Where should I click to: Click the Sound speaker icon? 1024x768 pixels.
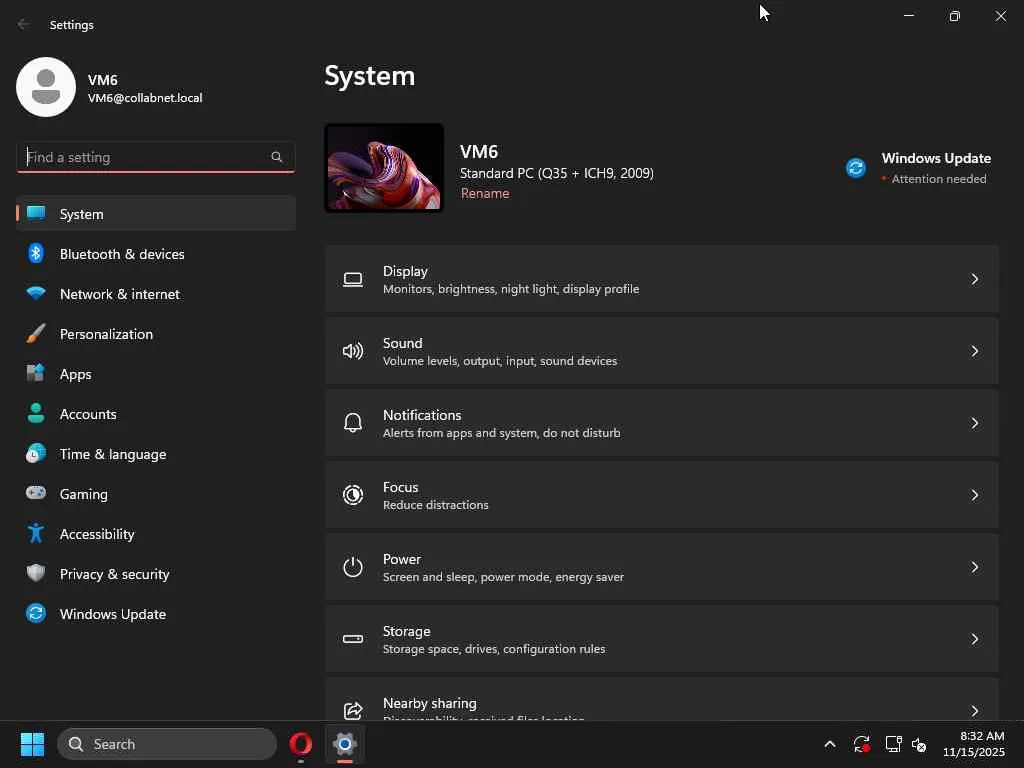(353, 351)
